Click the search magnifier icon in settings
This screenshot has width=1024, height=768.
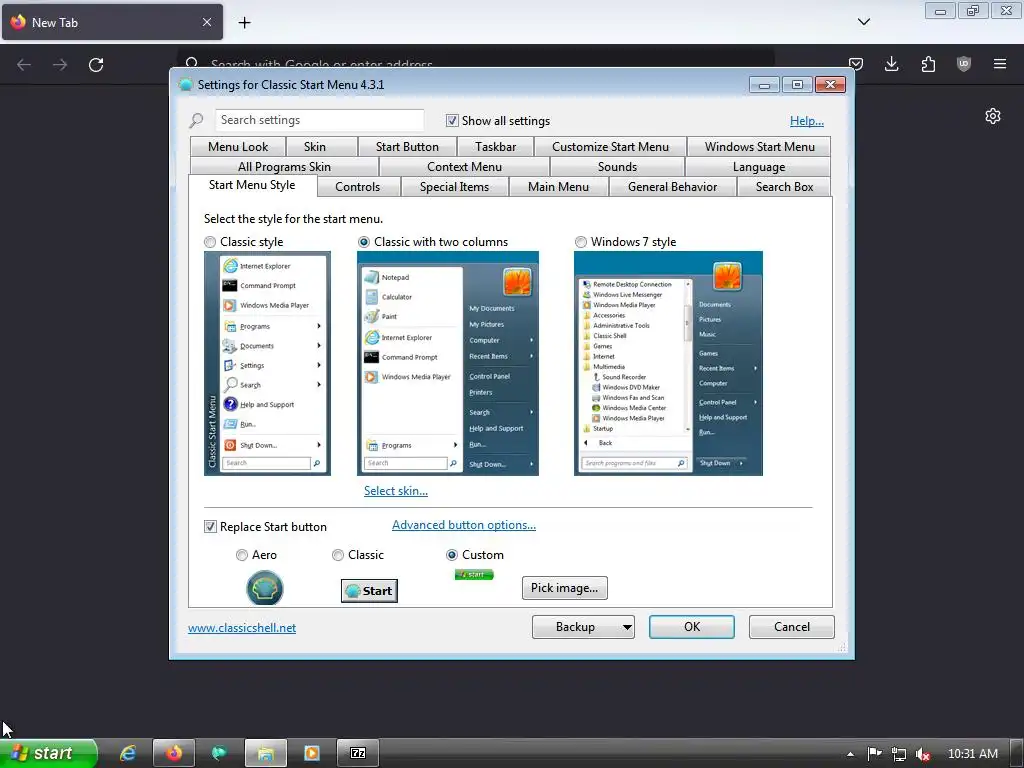tap(197, 120)
